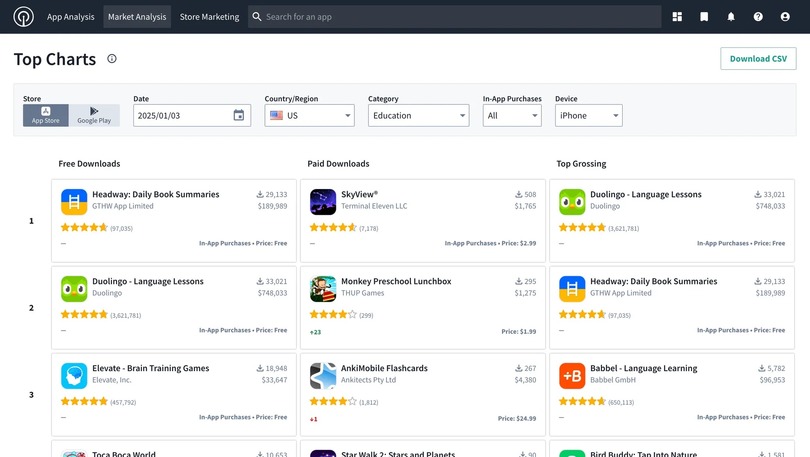Open SkyView app title link
This screenshot has width=810, height=457.
[359, 194]
